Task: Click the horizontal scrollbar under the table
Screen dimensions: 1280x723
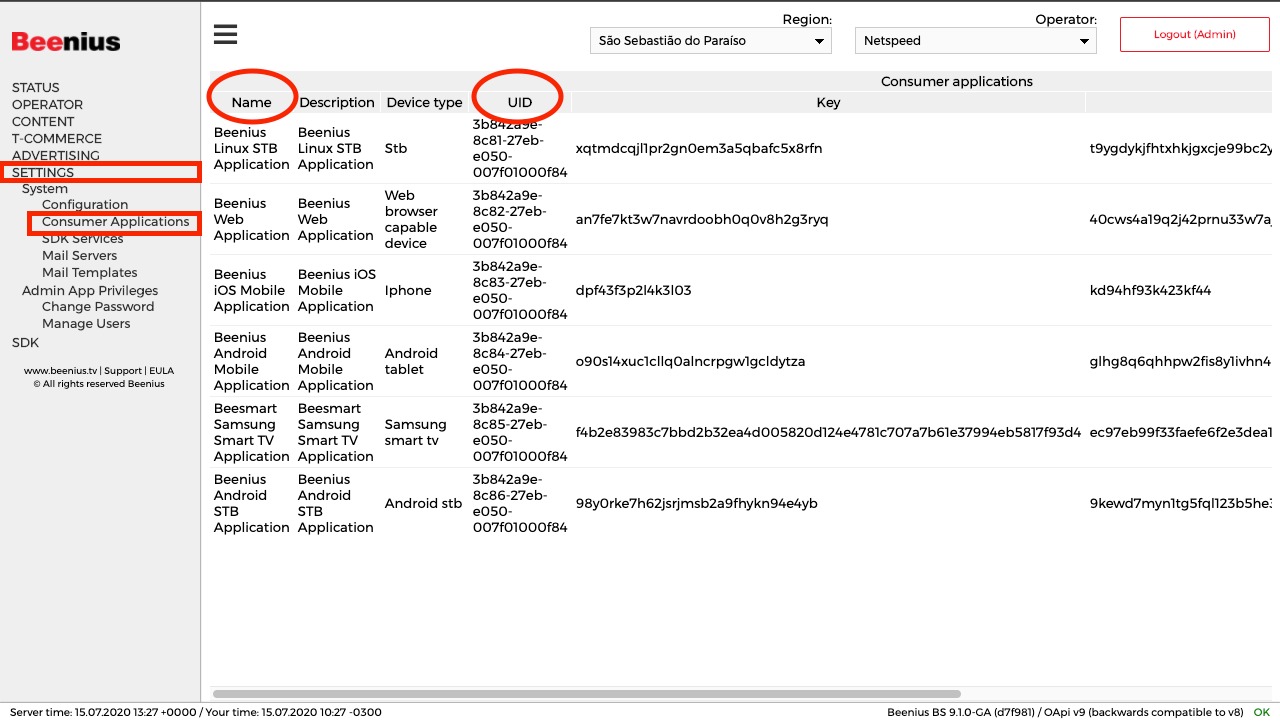Action: (587, 694)
